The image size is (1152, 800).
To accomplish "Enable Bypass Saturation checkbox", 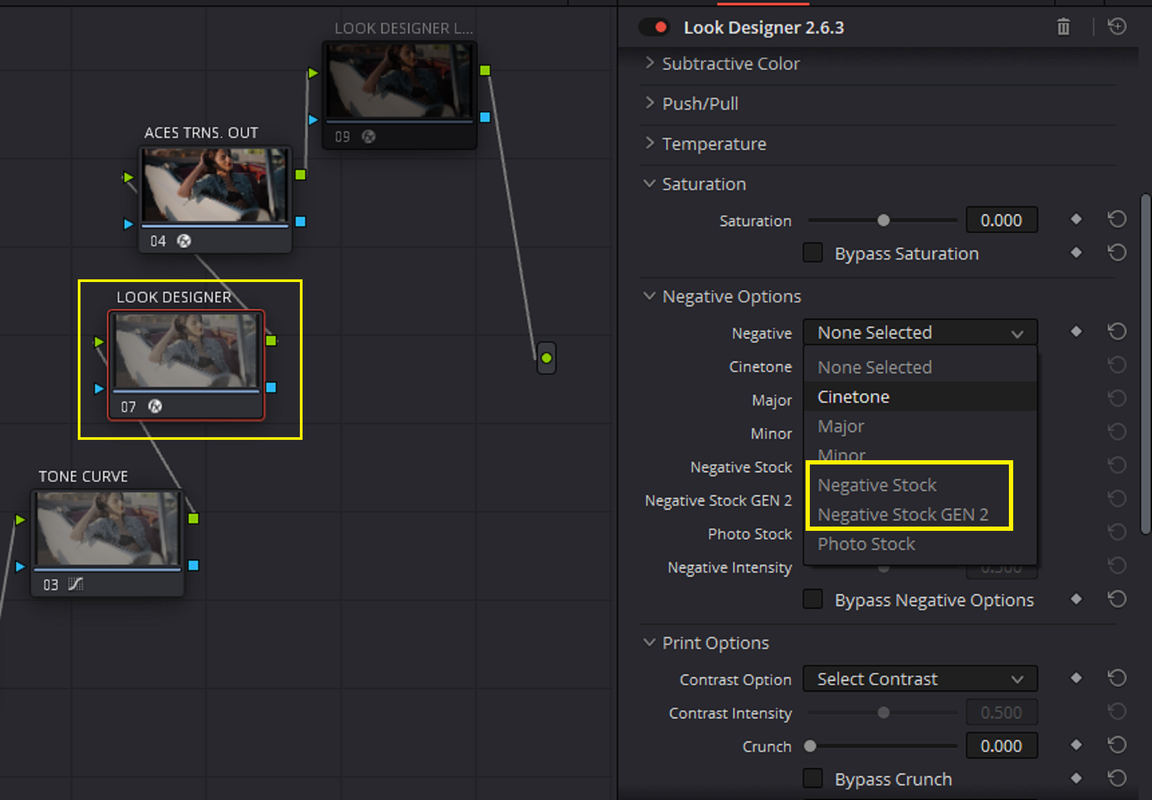I will tap(813, 253).
